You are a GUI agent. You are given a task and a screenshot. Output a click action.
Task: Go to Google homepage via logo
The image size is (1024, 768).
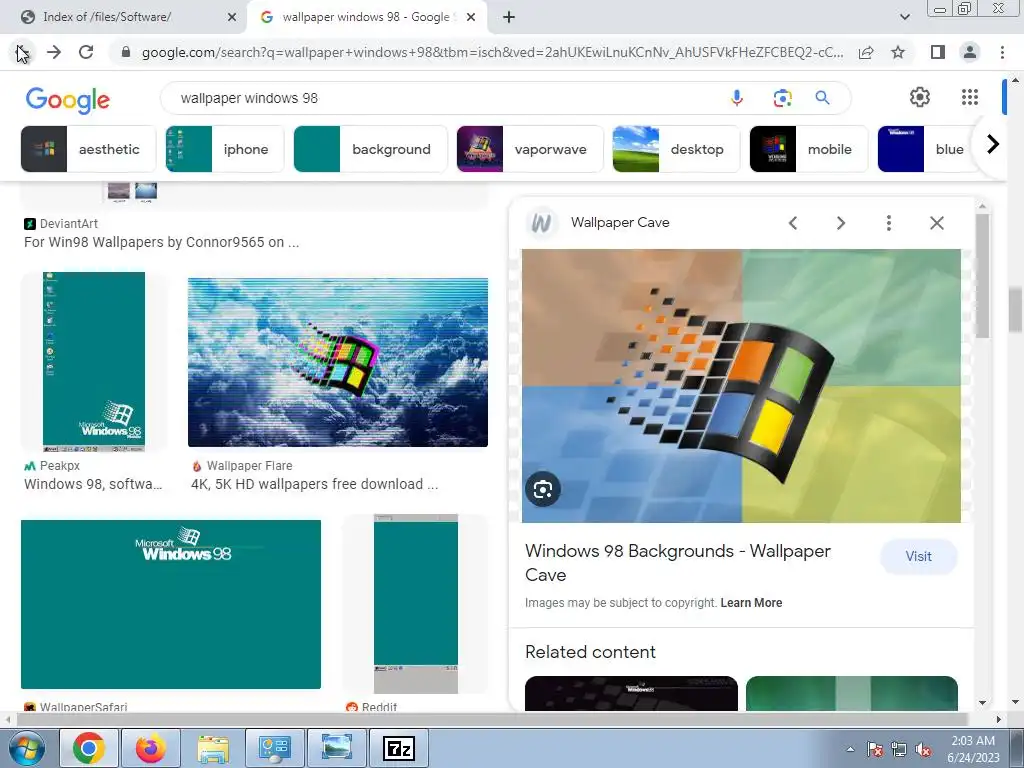(68, 100)
